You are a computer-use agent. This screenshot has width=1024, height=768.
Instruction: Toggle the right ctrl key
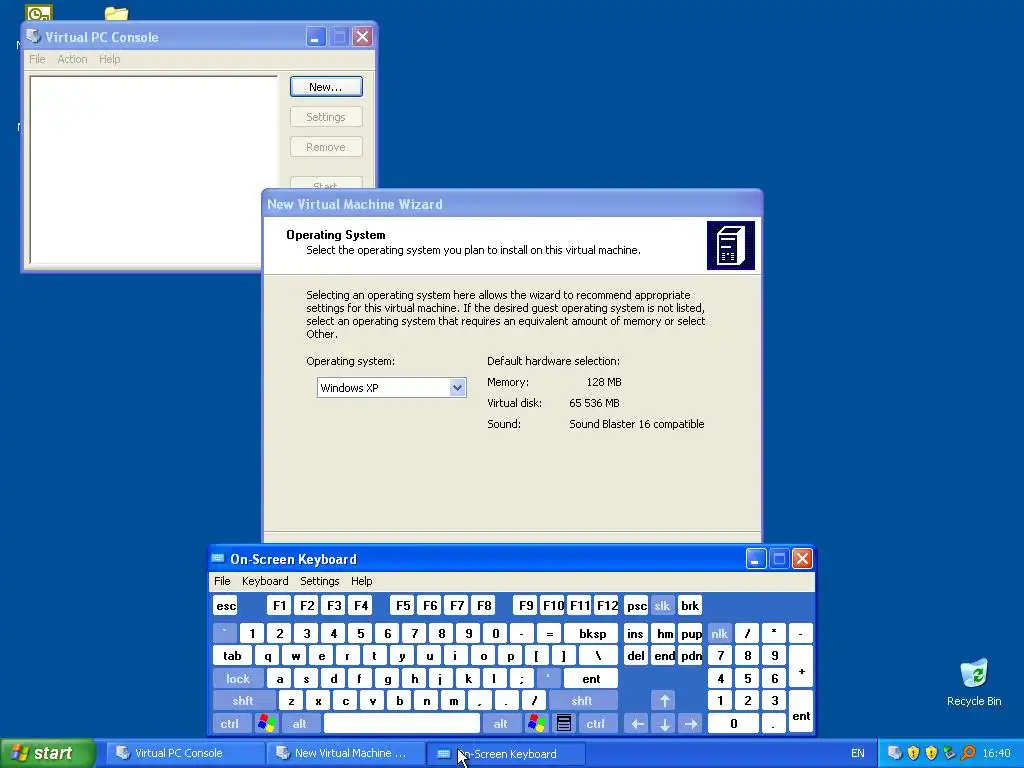[x=596, y=724]
